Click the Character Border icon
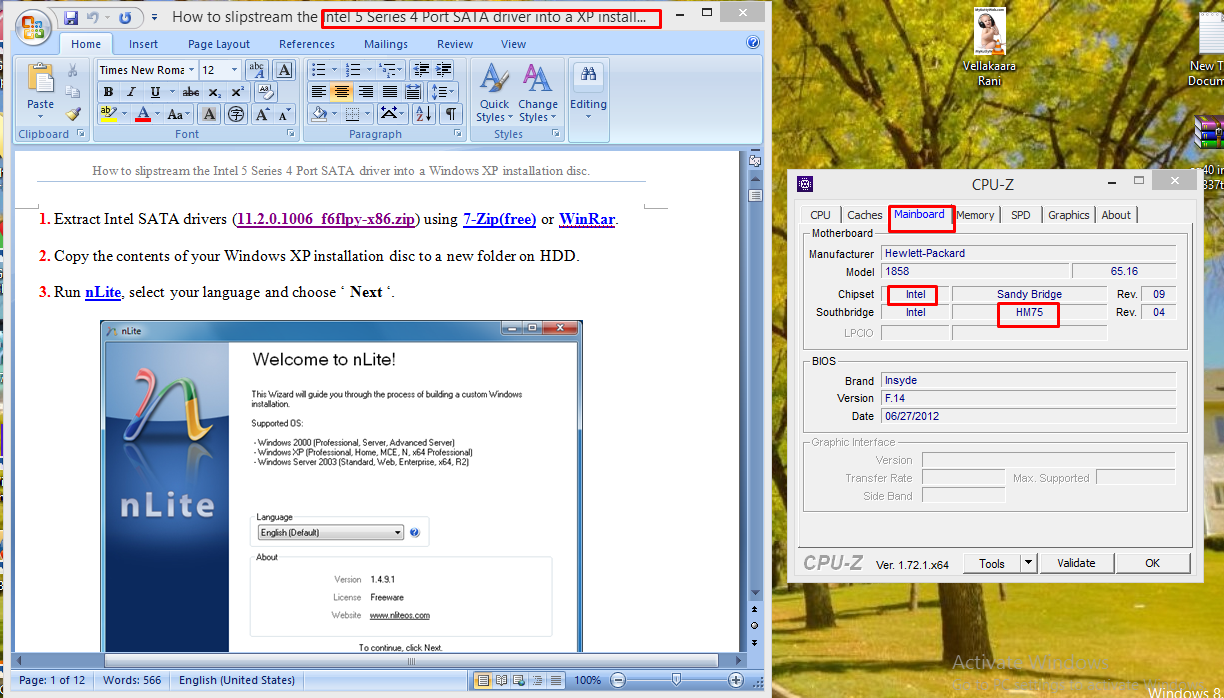 [x=283, y=69]
